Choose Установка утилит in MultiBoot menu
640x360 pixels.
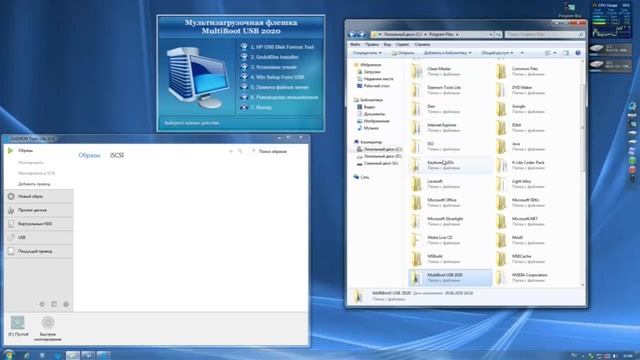[273, 67]
